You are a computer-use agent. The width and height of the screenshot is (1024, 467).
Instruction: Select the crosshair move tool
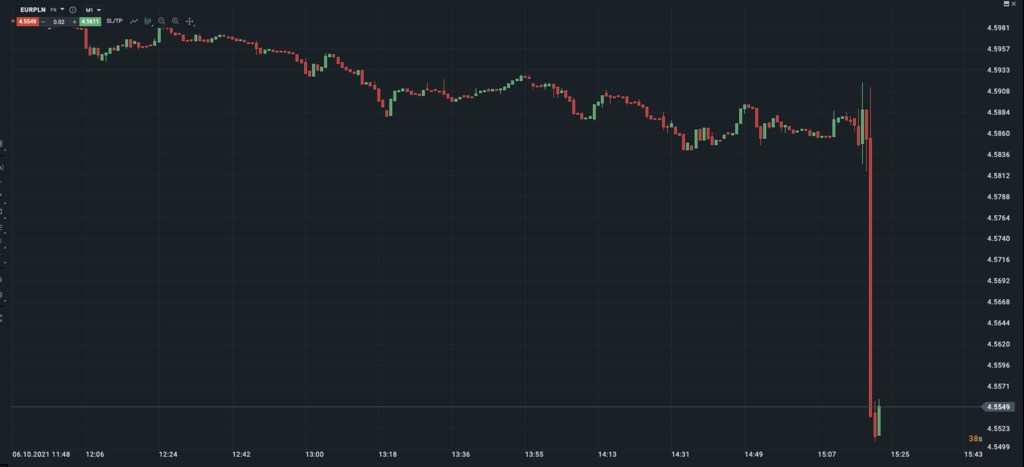tap(190, 21)
